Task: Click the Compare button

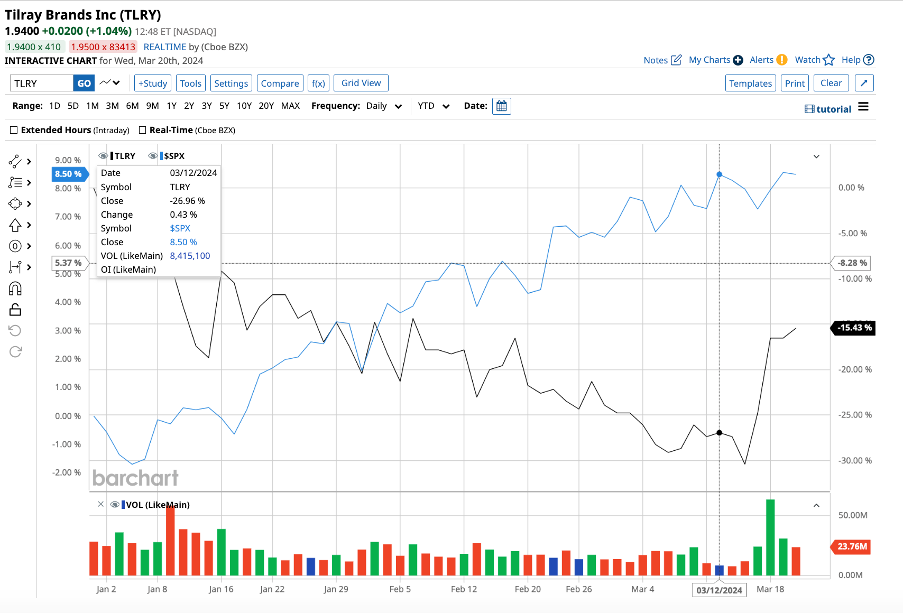Action: click(x=280, y=83)
